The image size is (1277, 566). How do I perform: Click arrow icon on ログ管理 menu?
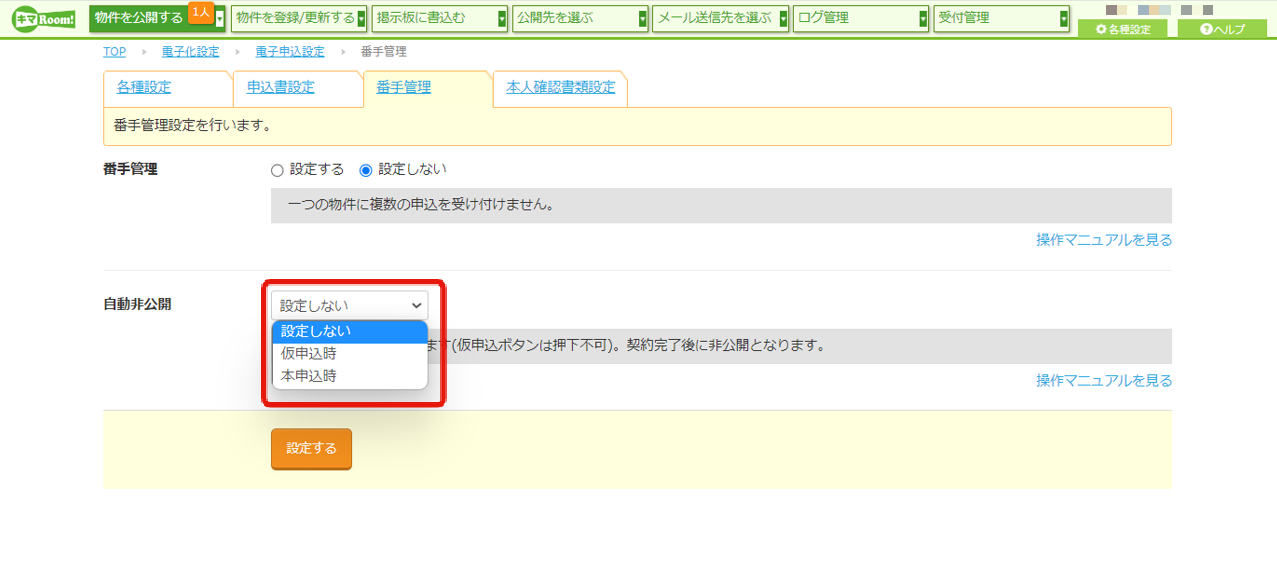[923, 20]
